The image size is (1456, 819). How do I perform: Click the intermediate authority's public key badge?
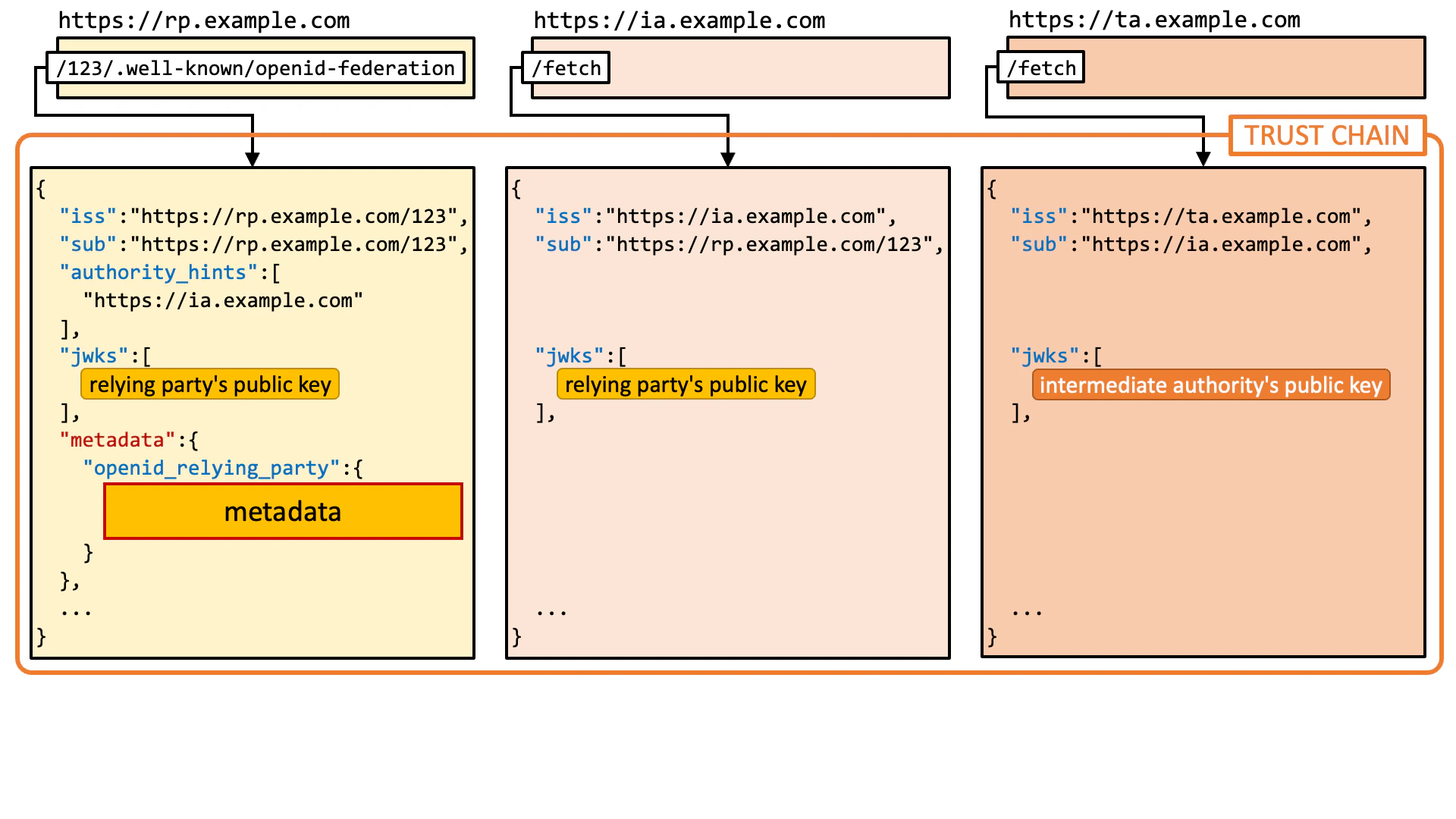point(1210,385)
